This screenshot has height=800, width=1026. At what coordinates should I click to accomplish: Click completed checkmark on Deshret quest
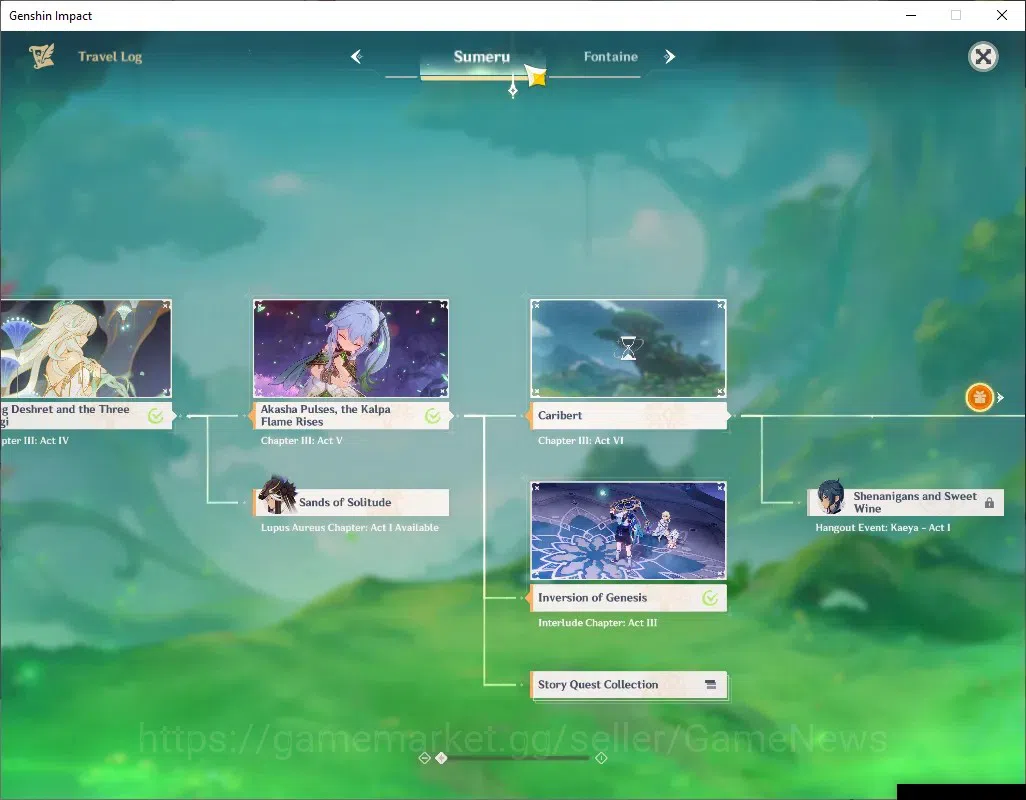click(156, 416)
